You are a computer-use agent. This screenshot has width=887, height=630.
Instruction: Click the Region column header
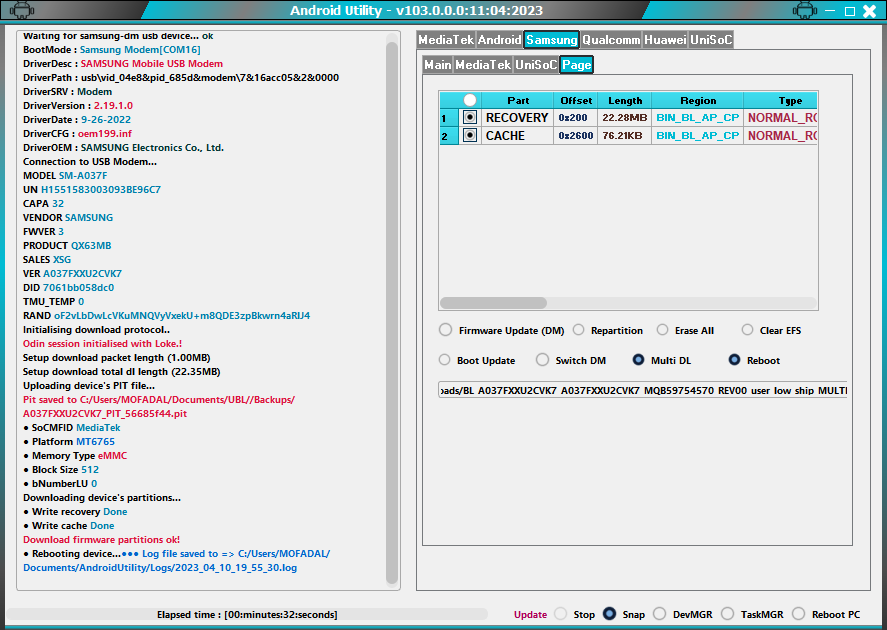698,101
